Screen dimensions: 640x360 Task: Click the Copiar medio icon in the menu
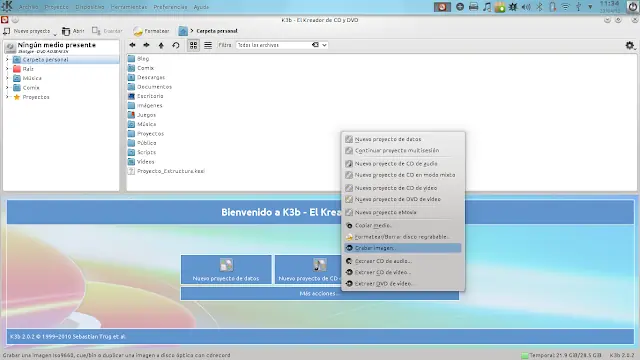click(x=349, y=225)
